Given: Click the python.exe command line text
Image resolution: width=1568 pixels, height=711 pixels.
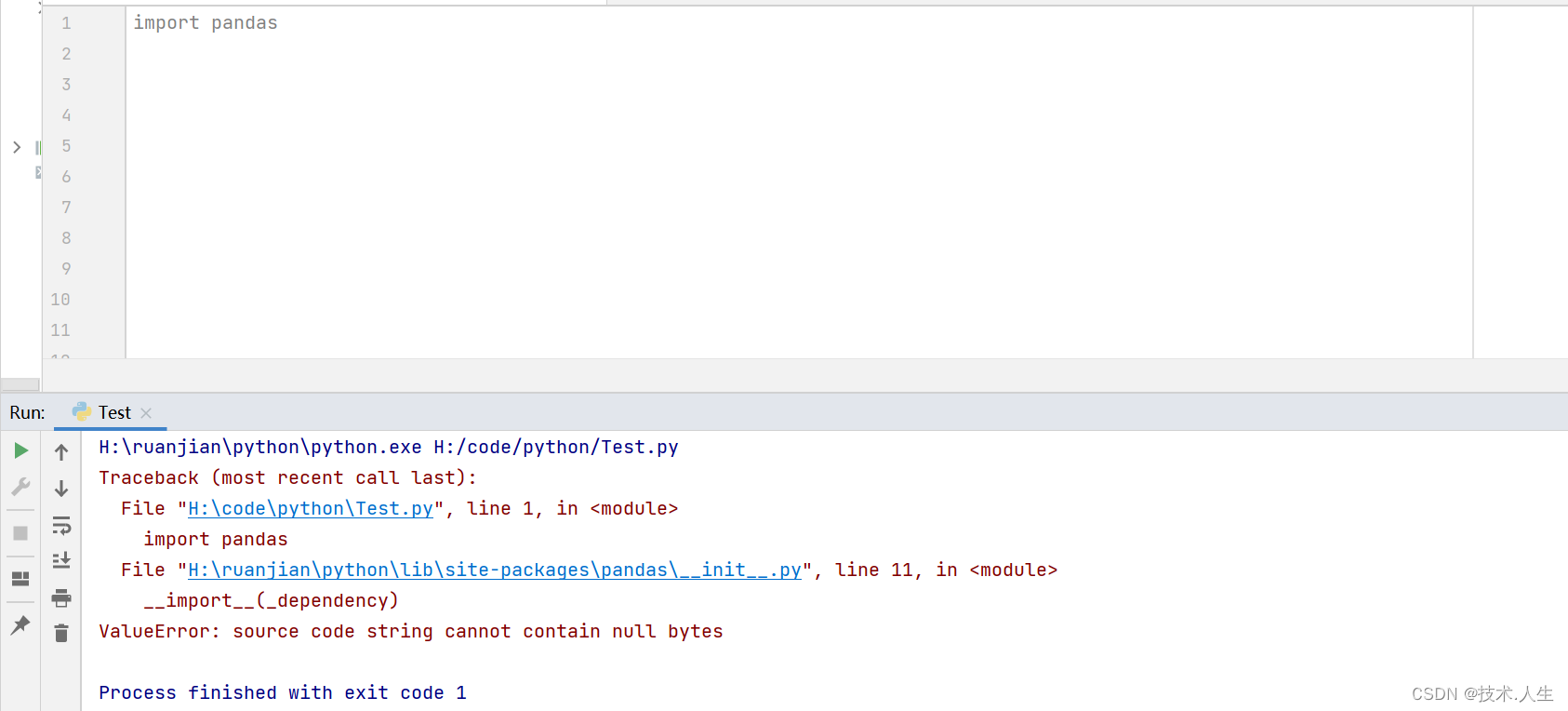Looking at the screenshot, I should coord(389,448).
